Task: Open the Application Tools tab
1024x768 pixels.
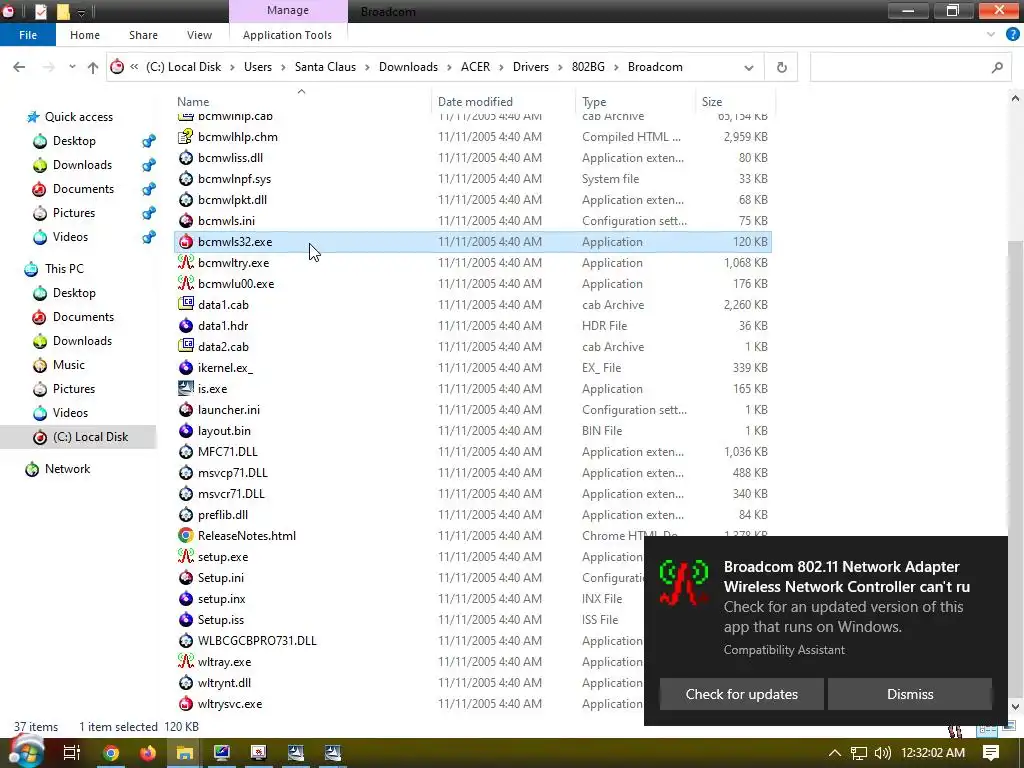Action: [x=287, y=35]
